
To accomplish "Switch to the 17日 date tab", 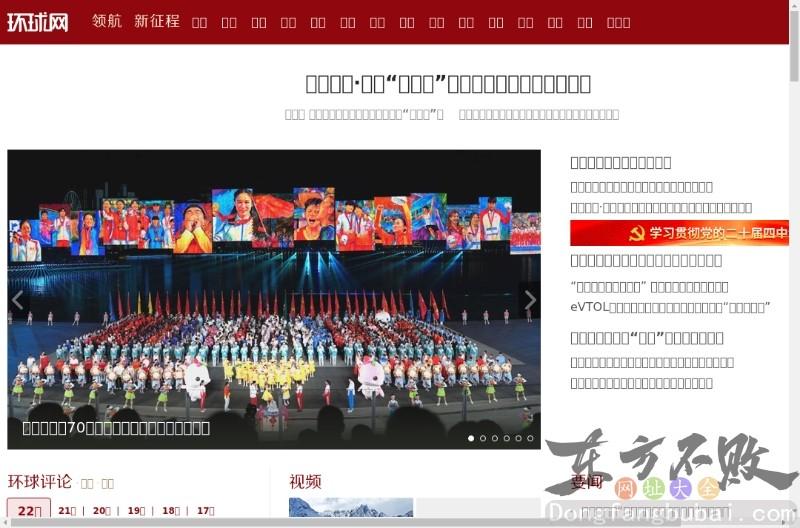I will [x=205, y=511].
